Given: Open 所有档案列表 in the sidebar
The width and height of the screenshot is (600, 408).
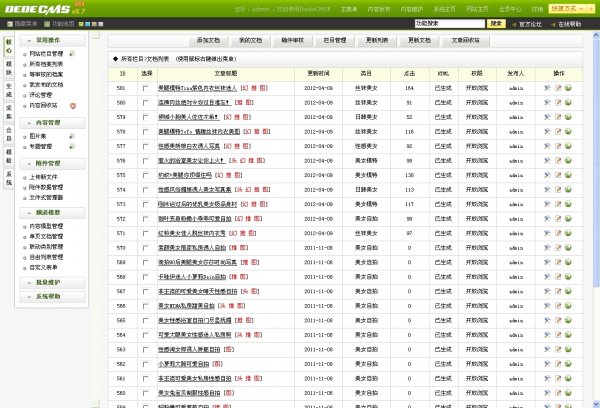Looking at the screenshot, I should point(46,64).
